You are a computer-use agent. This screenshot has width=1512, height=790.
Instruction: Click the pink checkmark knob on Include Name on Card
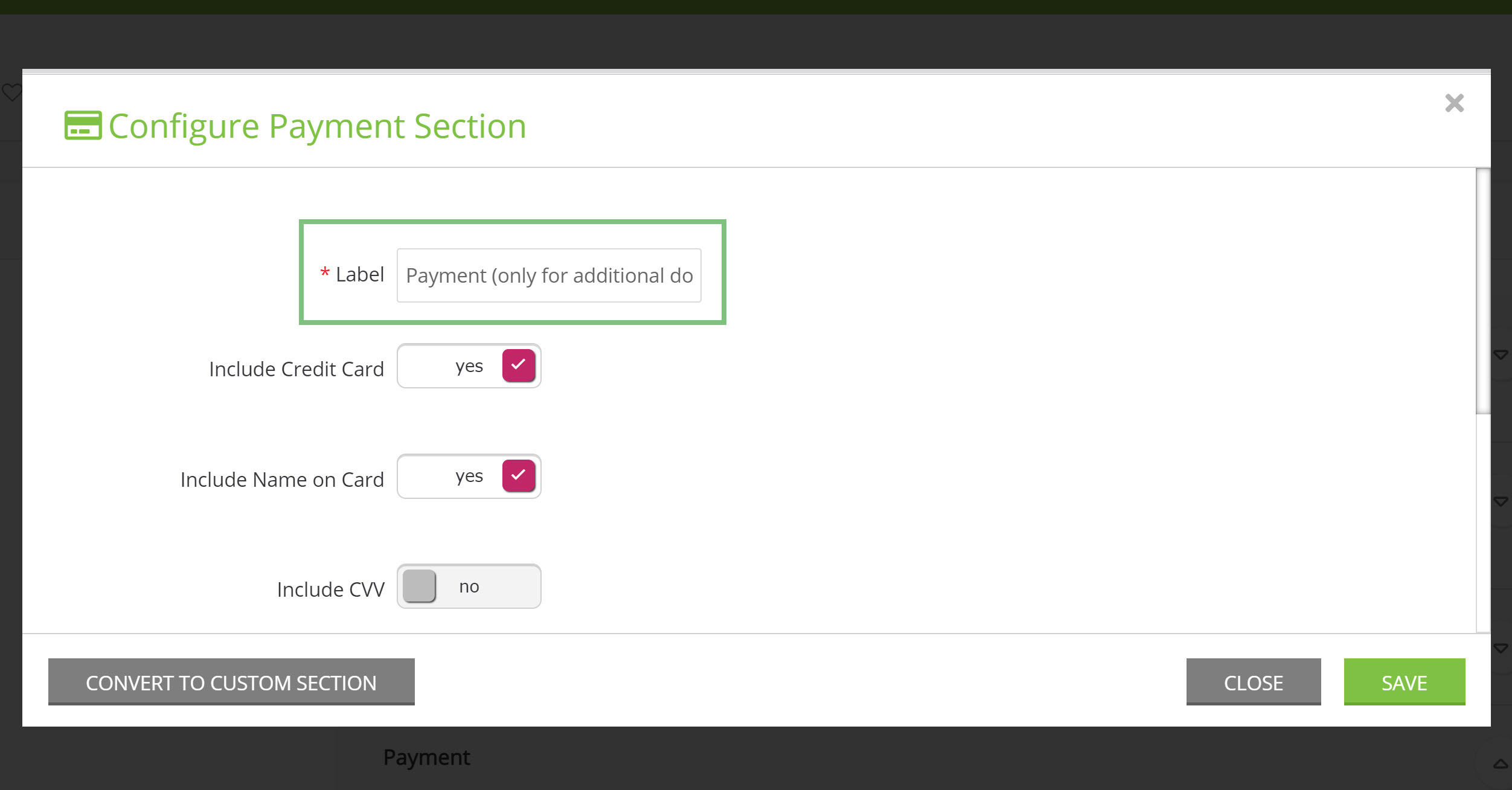[519, 476]
